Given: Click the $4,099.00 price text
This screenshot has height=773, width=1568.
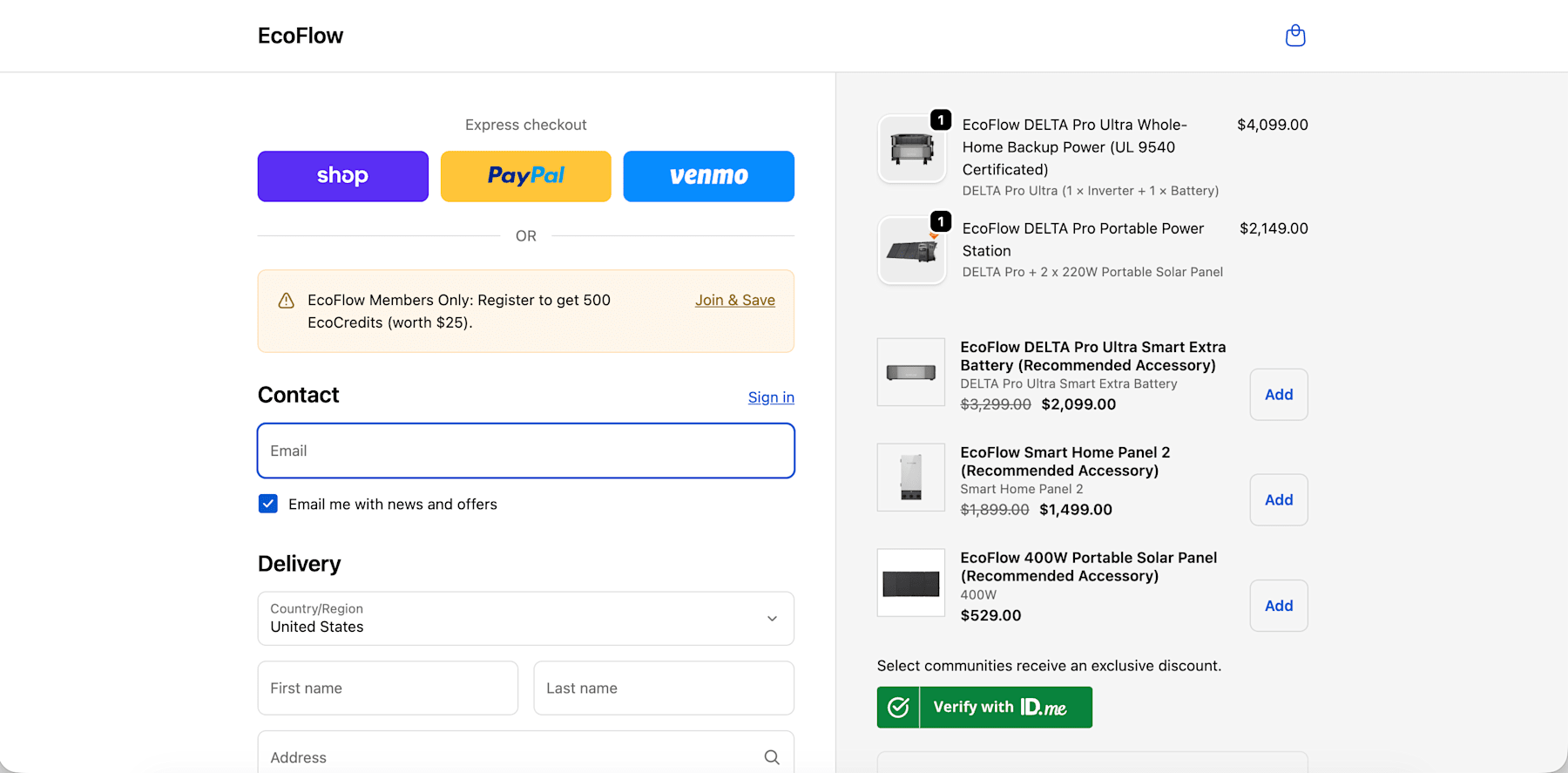Looking at the screenshot, I should [1273, 125].
